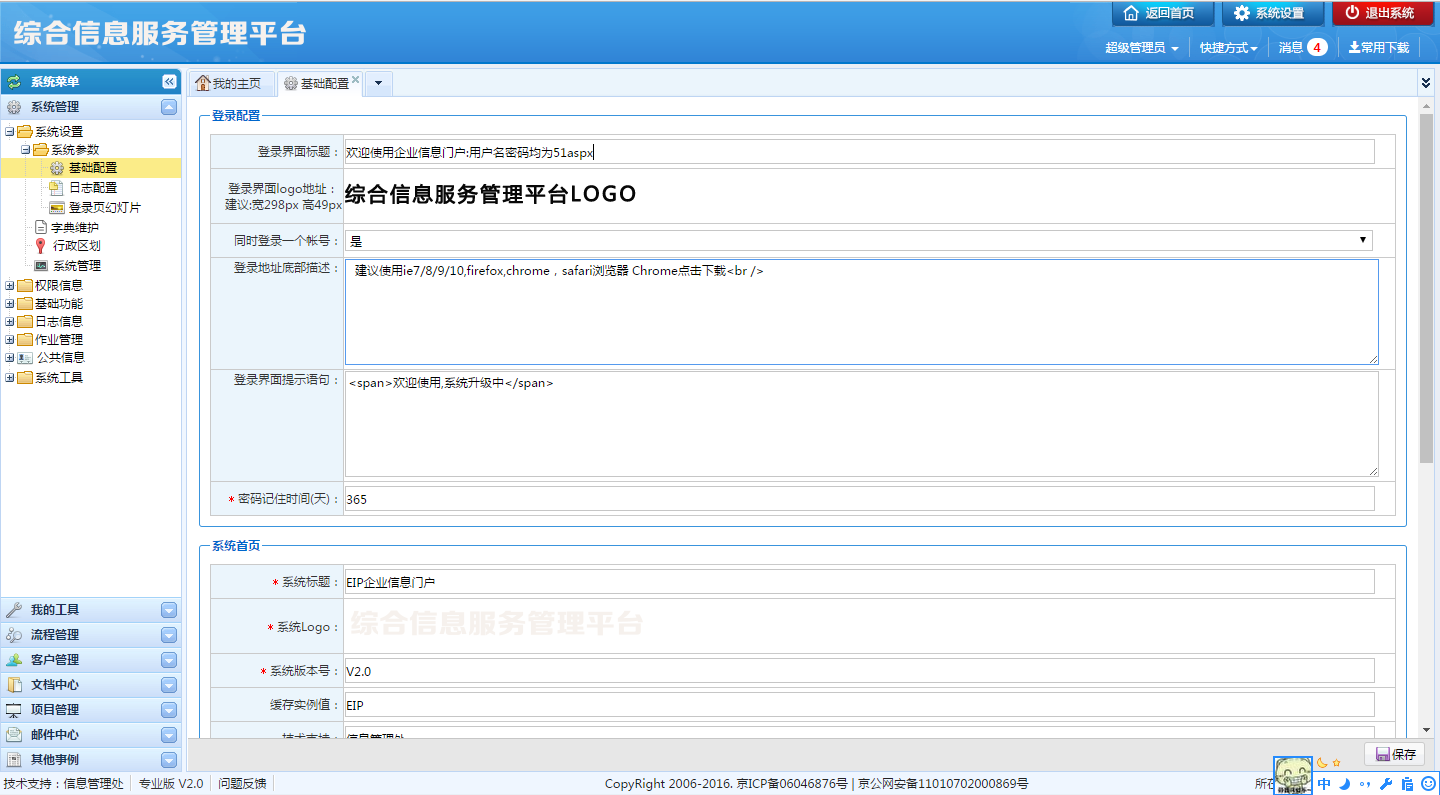This screenshot has width=1440, height=795.
Task: Click the 综合信息服务管理平台LOGO image
Action: 491,194
